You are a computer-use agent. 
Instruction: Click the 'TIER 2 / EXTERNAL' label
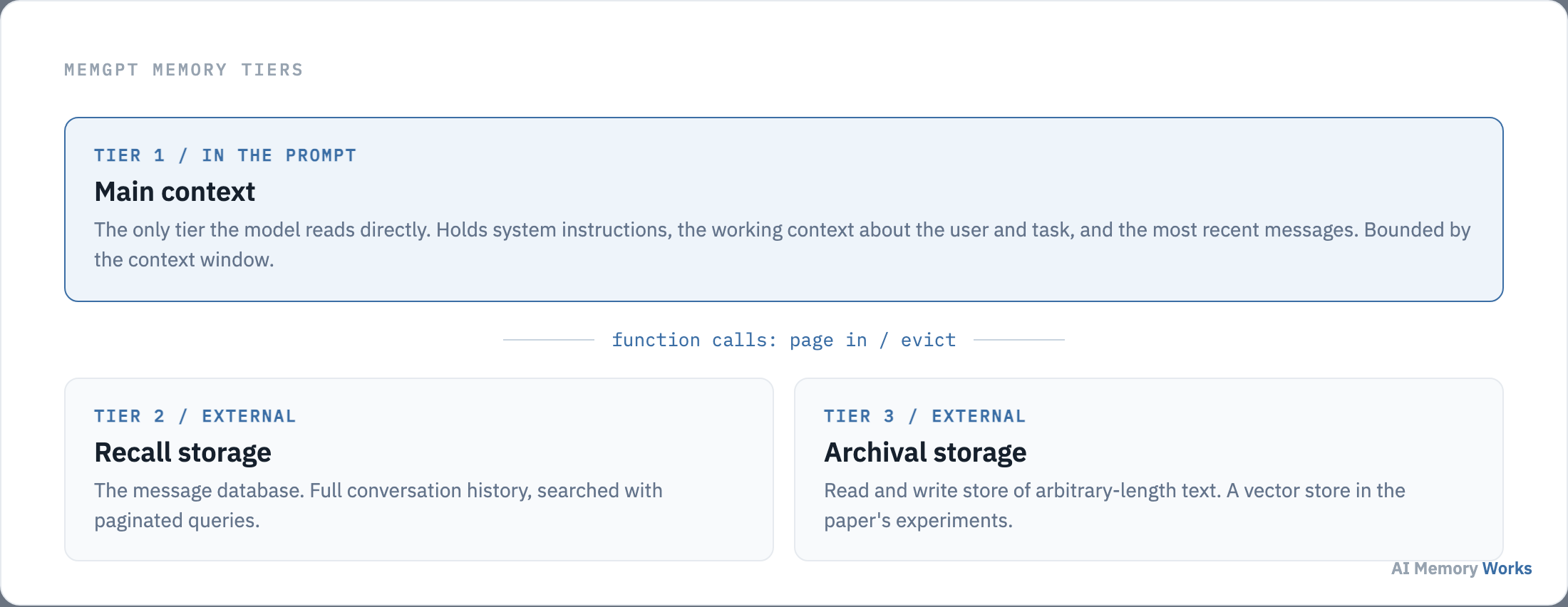195,416
